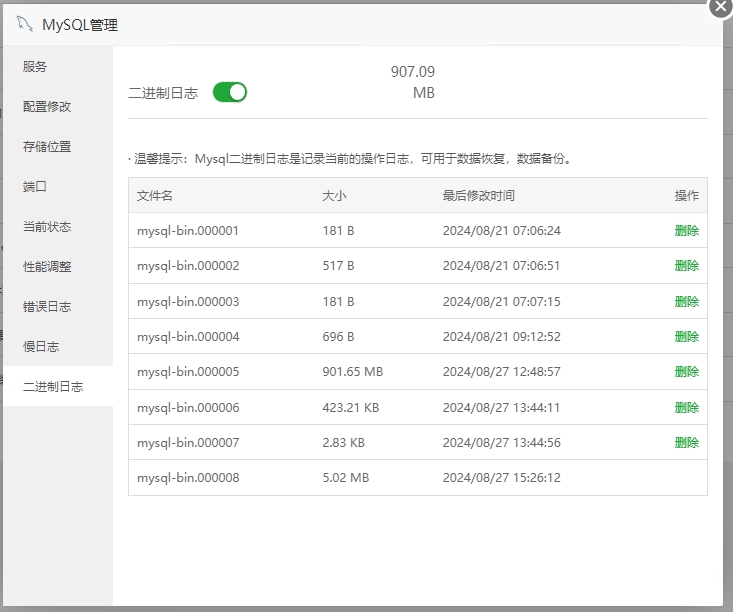
Task: Click timestamp 2024/08/21 07:07:15
Action: pos(502,302)
